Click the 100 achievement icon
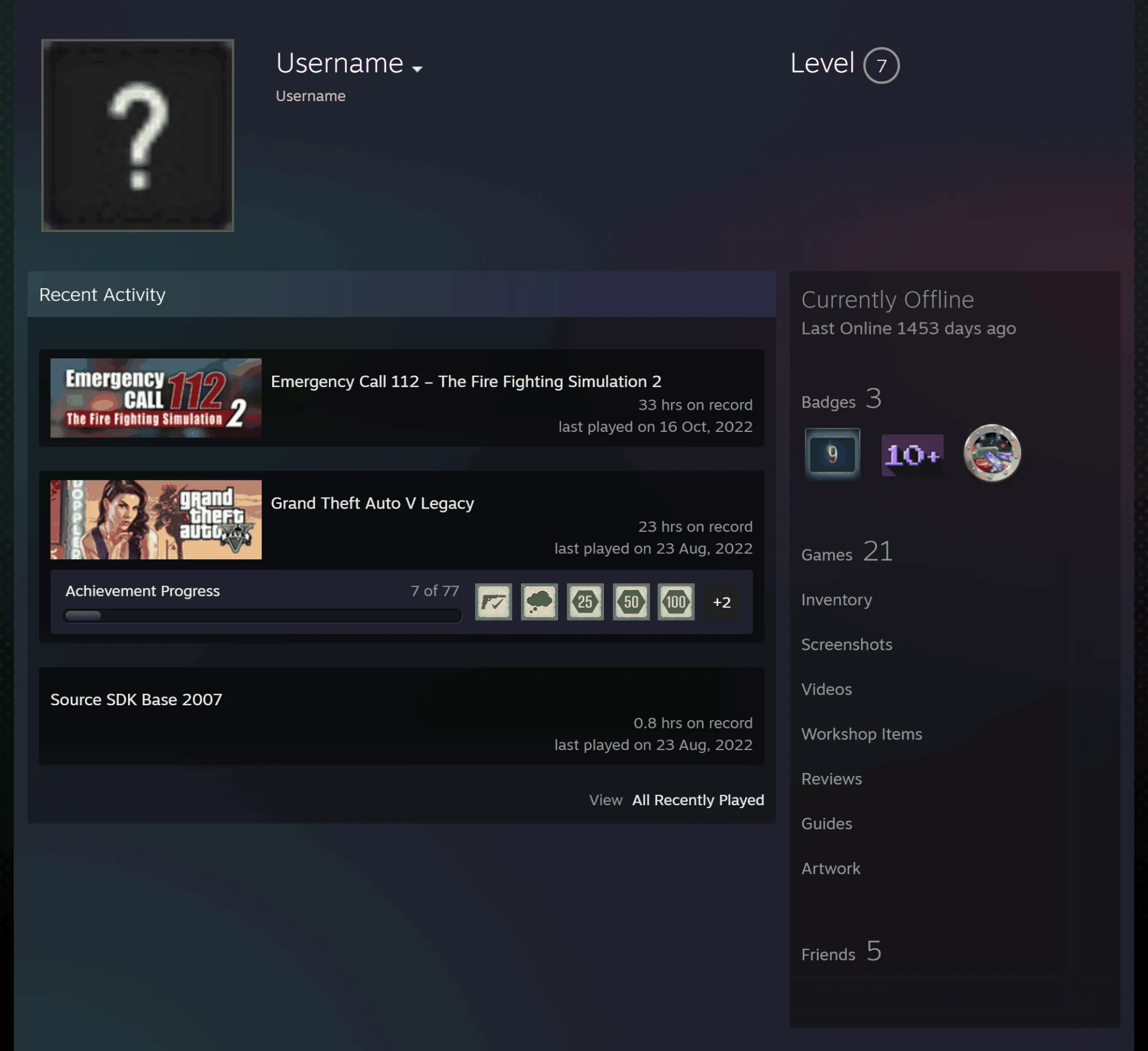The image size is (1148, 1051). pyautogui.click(x=676, y=602)
